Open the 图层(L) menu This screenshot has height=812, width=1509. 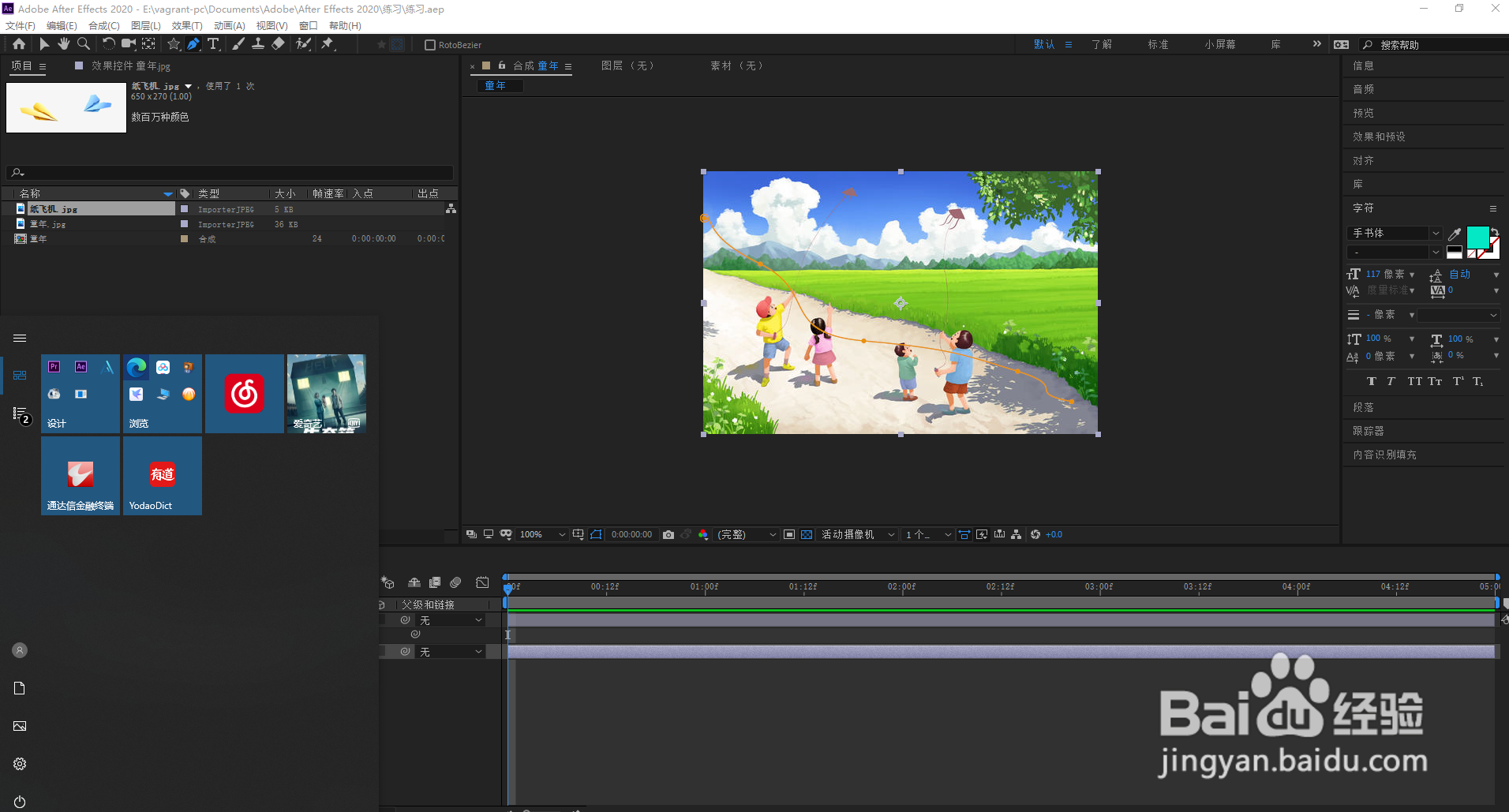tap(145, 25)
